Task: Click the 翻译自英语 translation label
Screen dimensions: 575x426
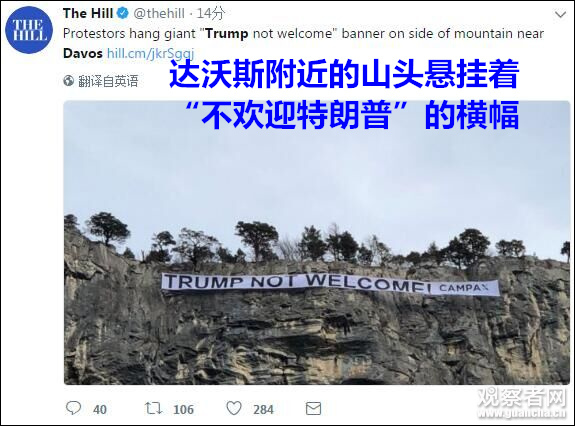Action: click(108, 81)
